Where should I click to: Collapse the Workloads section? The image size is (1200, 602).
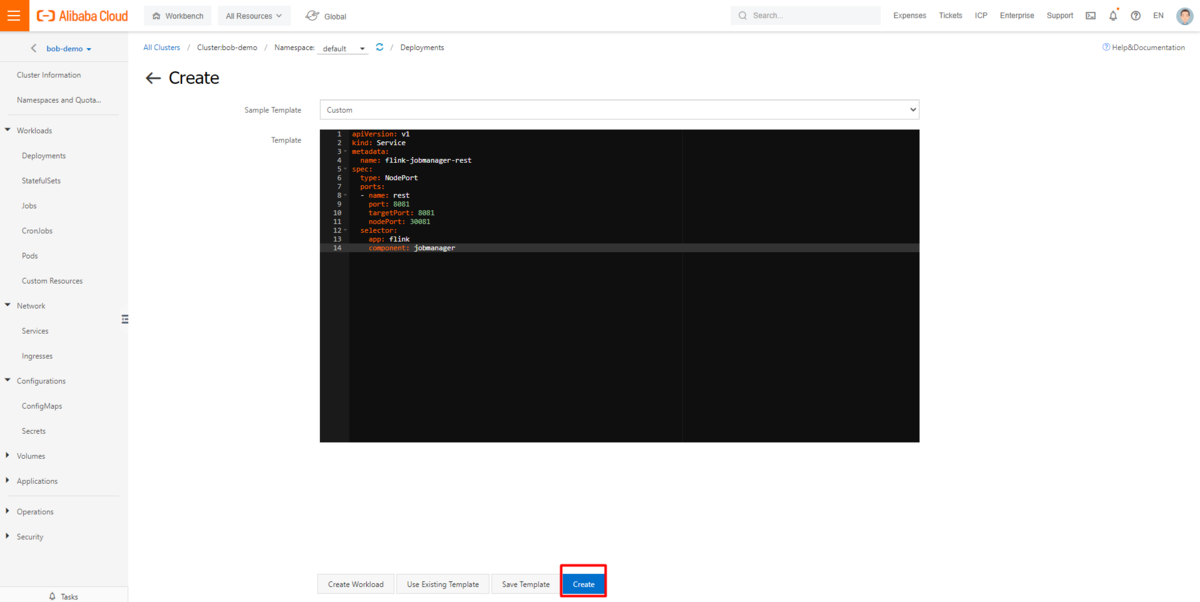(8, 131)
